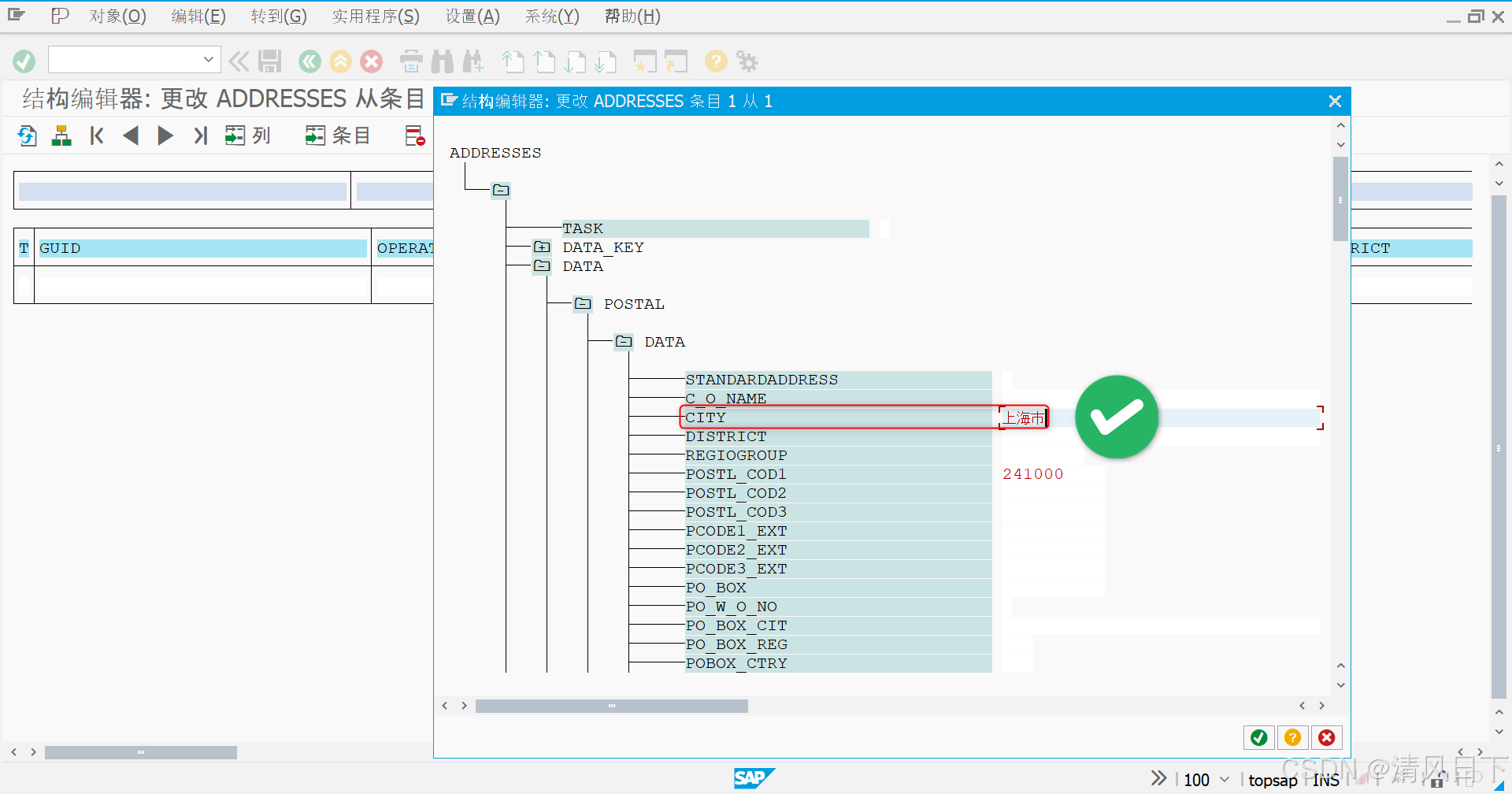Go to previous entry arrow

click(x=131, y=135)
